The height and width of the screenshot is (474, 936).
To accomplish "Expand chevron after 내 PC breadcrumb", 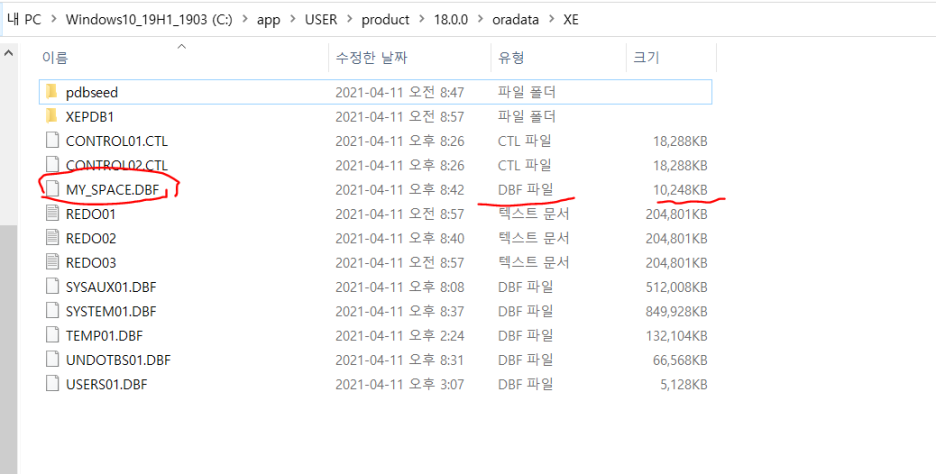I will click(x=54, y=19).
